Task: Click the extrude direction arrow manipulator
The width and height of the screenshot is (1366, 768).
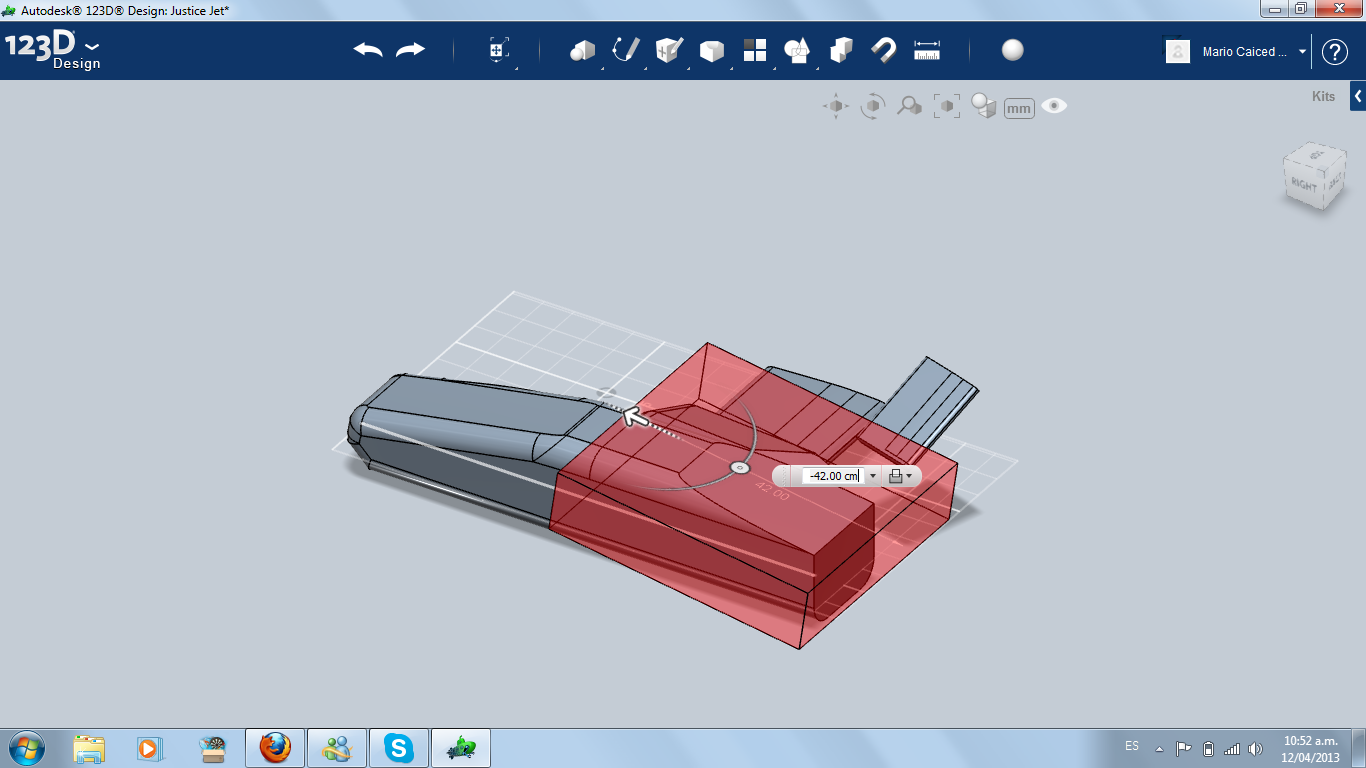Action: [634, 415]
